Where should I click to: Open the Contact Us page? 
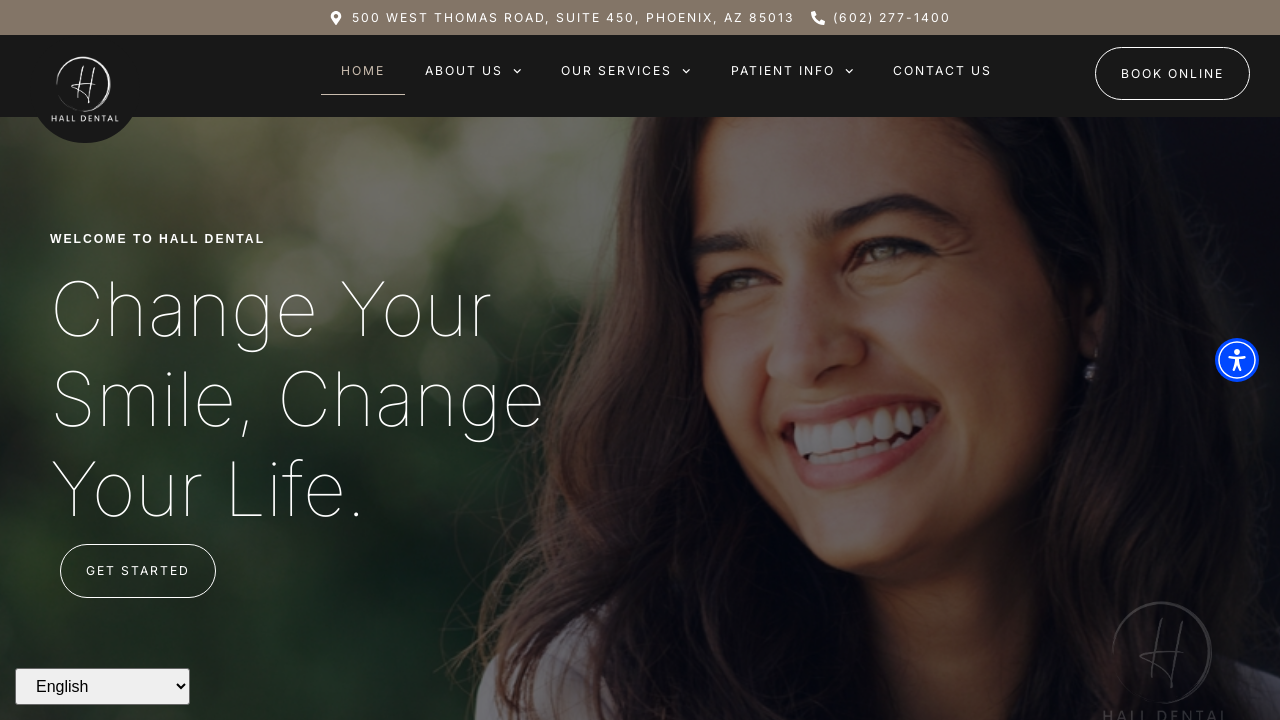[x=942, y=71]
